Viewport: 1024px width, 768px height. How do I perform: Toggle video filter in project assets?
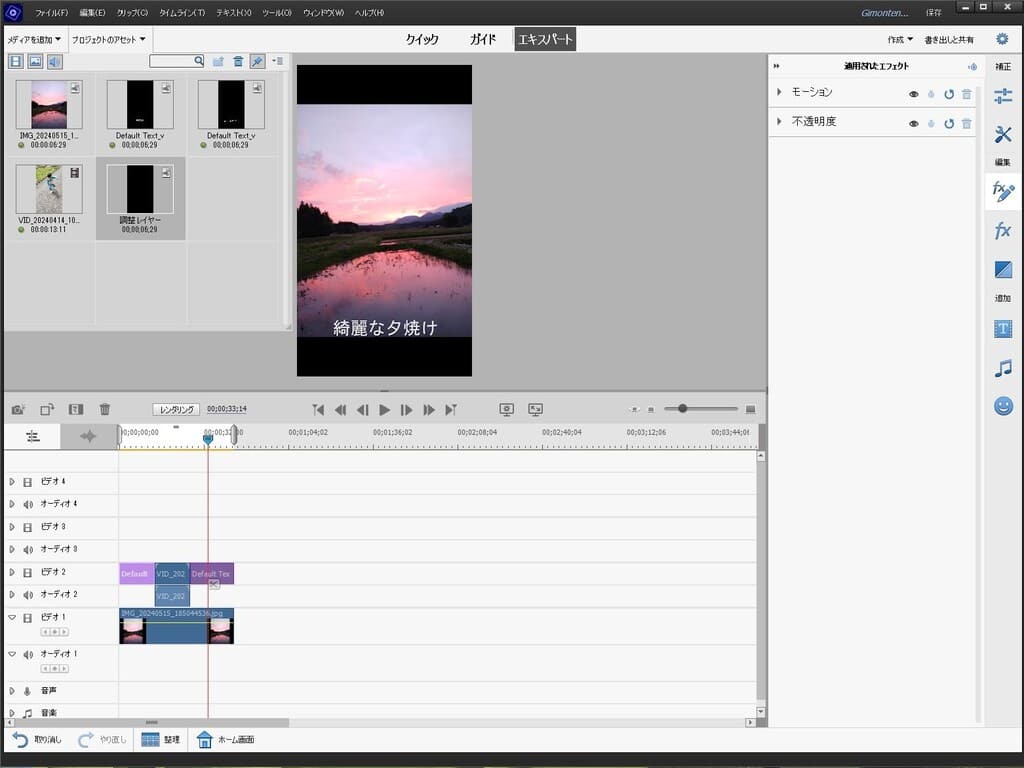(x=16, y=61)
